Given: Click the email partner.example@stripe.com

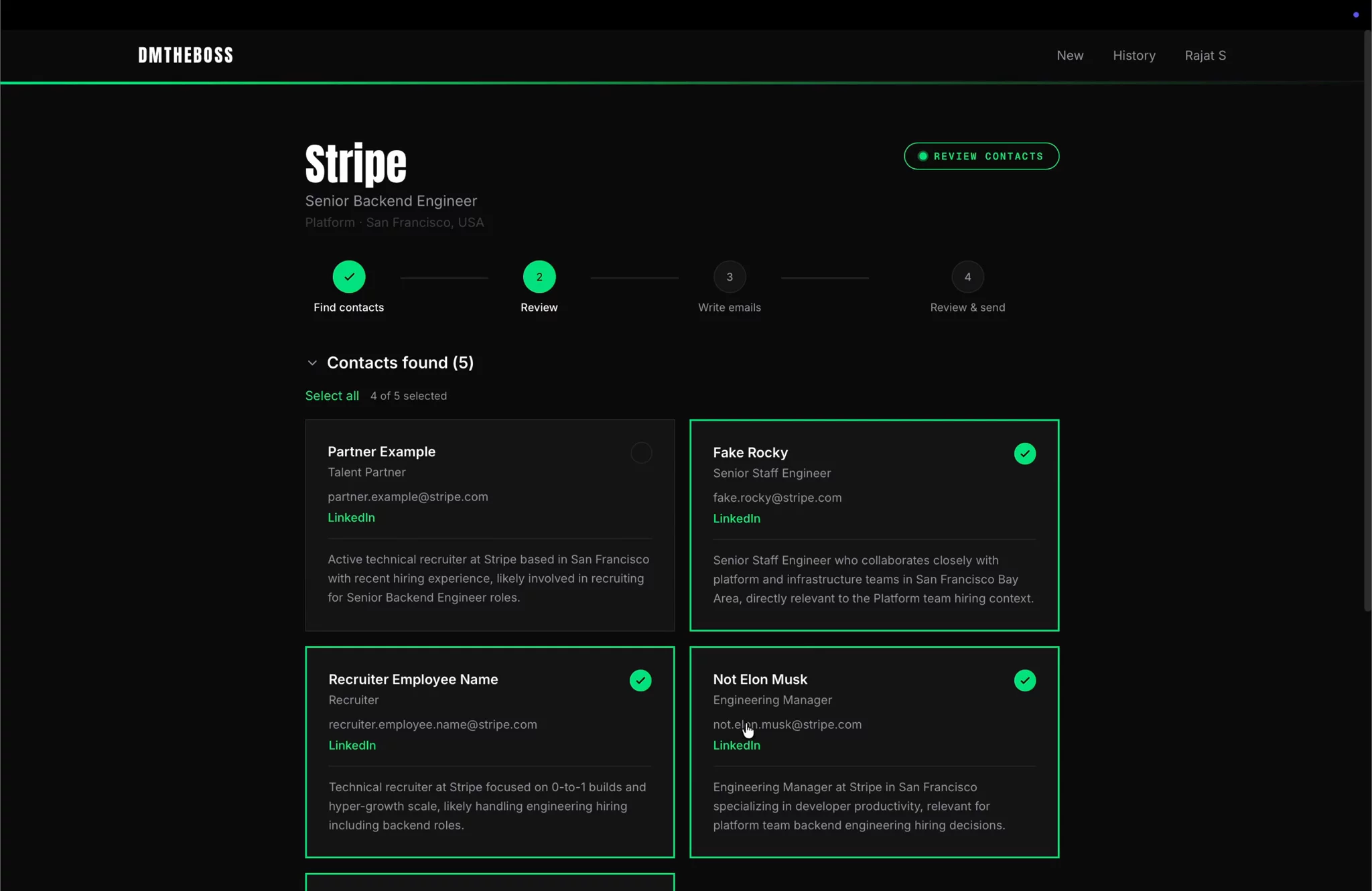Looking at the screenshot, I should (408, 497).
